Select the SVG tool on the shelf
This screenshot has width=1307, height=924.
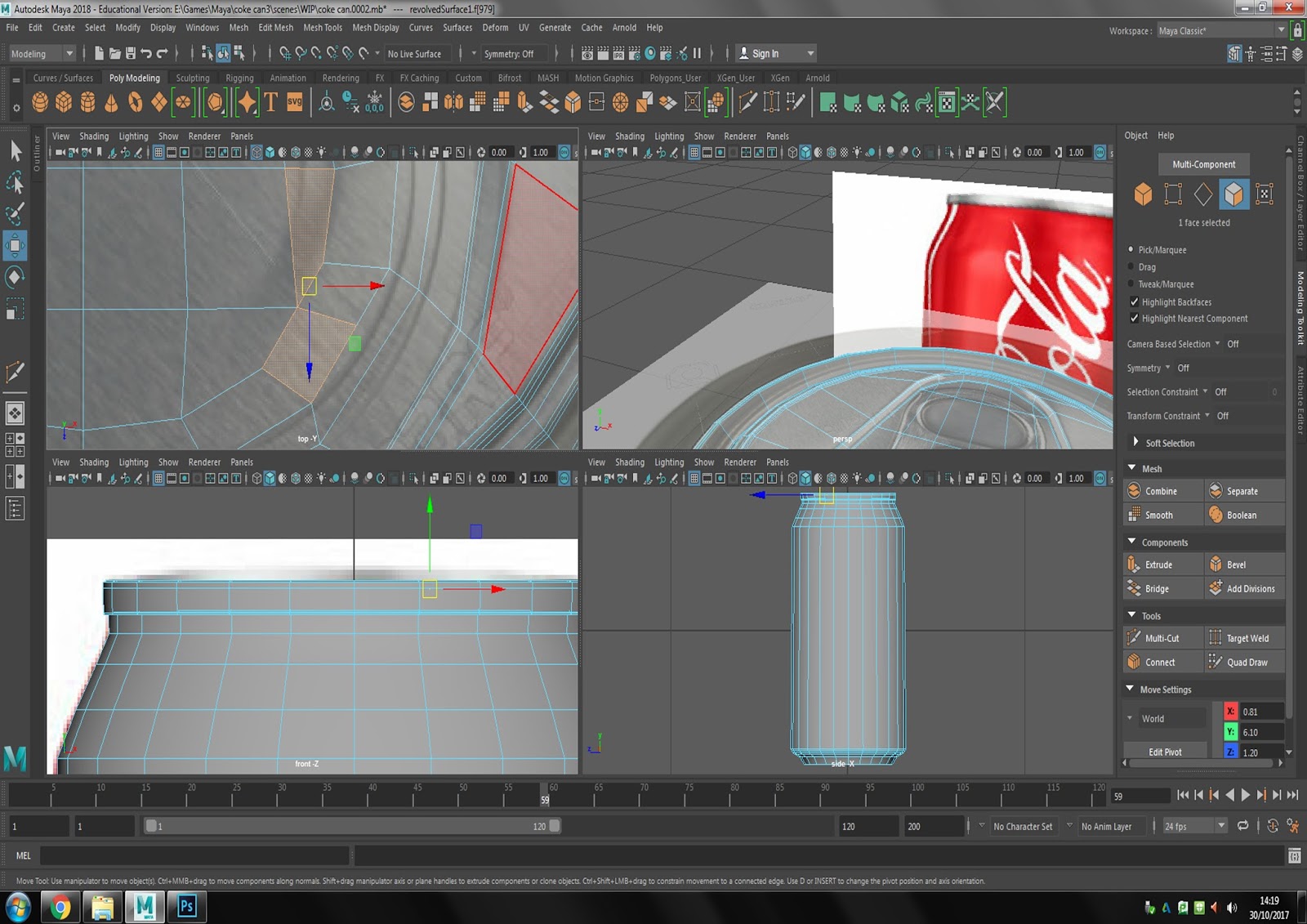pyautogui.click(x=293, y=102)
